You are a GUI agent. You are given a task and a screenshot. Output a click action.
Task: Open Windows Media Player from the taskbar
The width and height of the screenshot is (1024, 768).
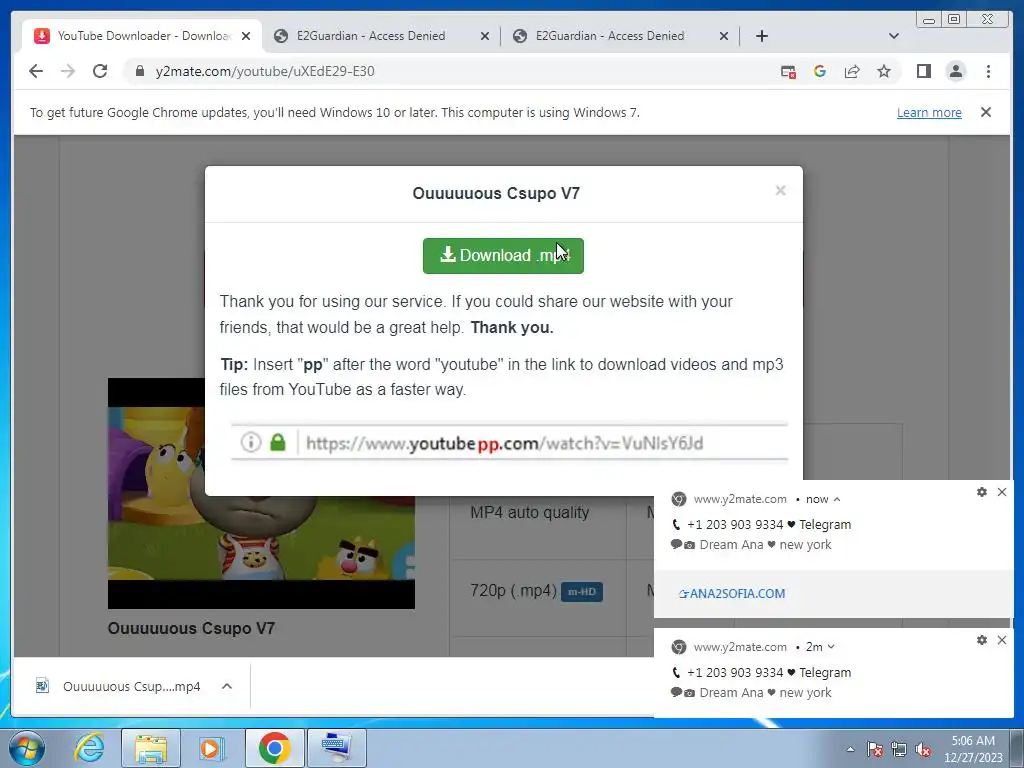coord(212,748)
